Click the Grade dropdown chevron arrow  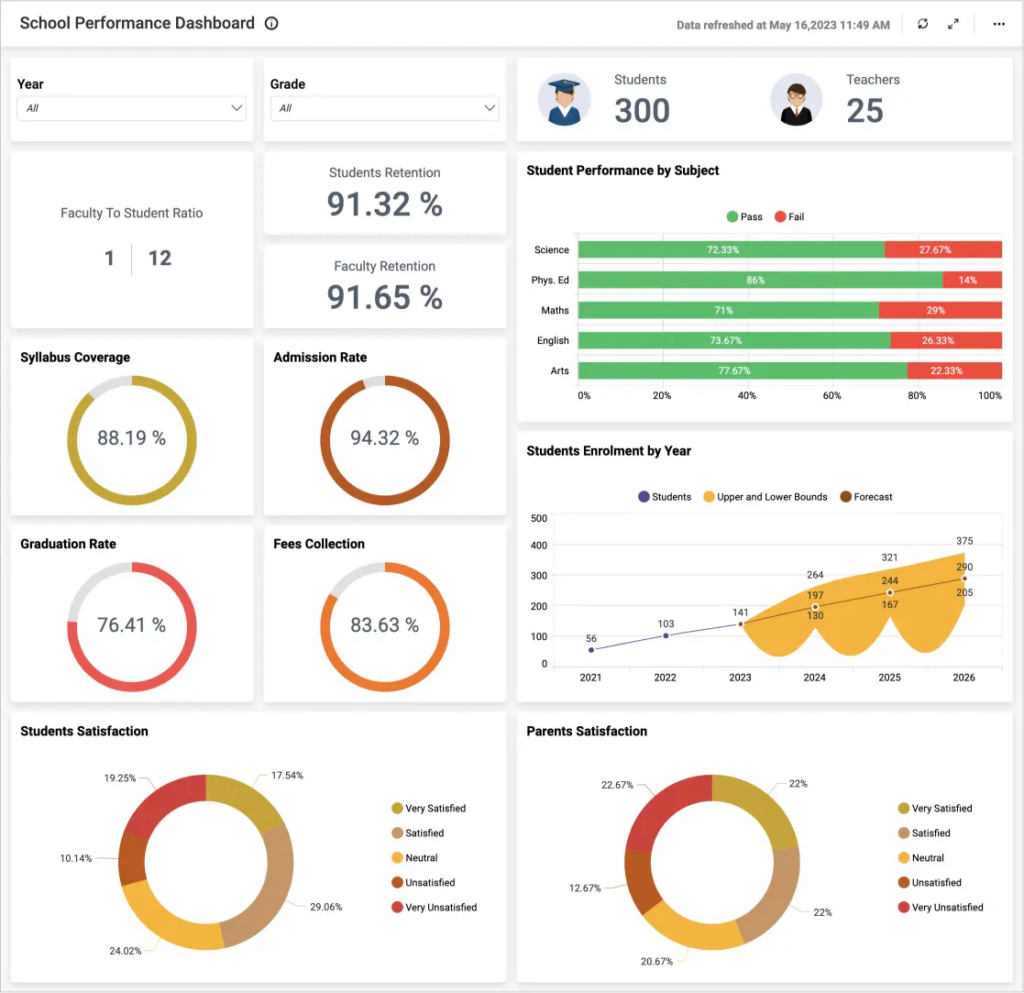point(489,108)
